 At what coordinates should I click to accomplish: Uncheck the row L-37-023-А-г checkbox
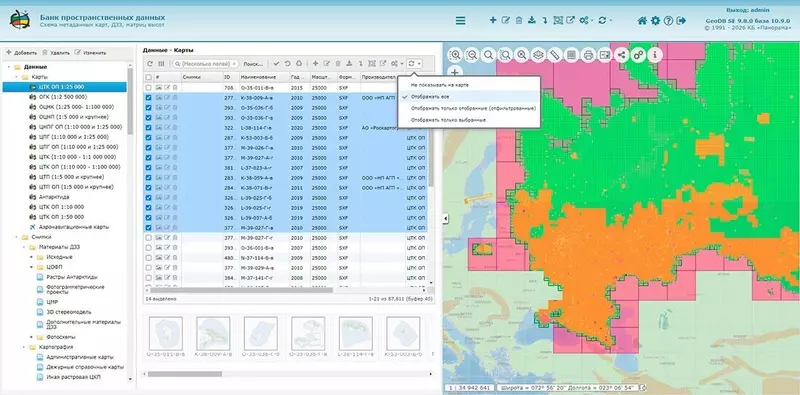(x=148, y=167)
